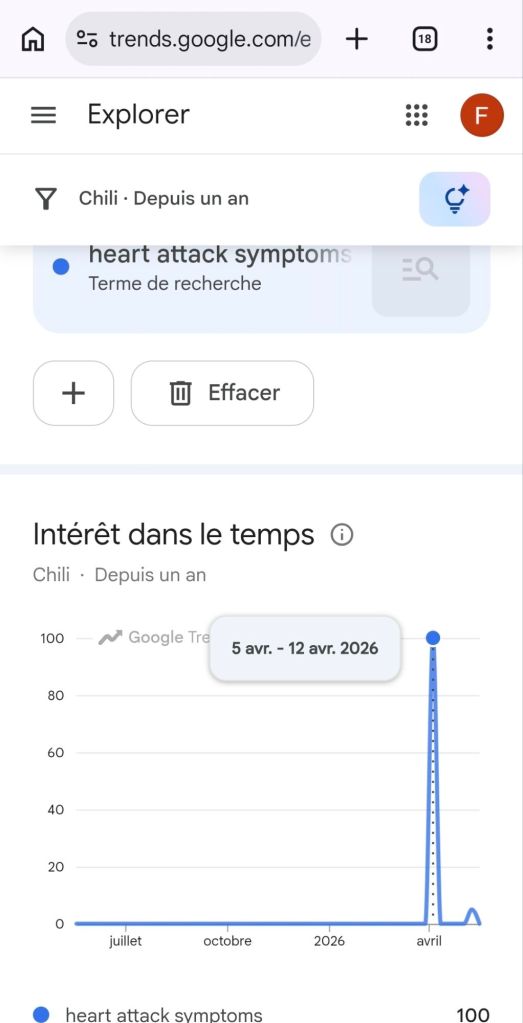This screenshot has height=1023, width=523.
Task: Expand the Chili · Depuis un an filter
Action: tap(164, 198)
